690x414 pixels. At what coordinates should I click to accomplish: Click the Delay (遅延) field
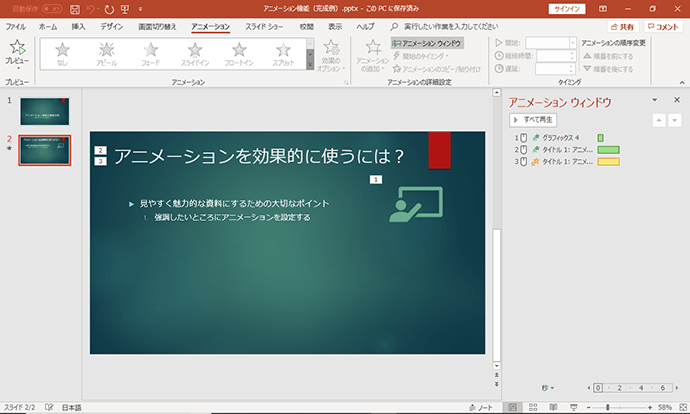(x=555, y=69)
